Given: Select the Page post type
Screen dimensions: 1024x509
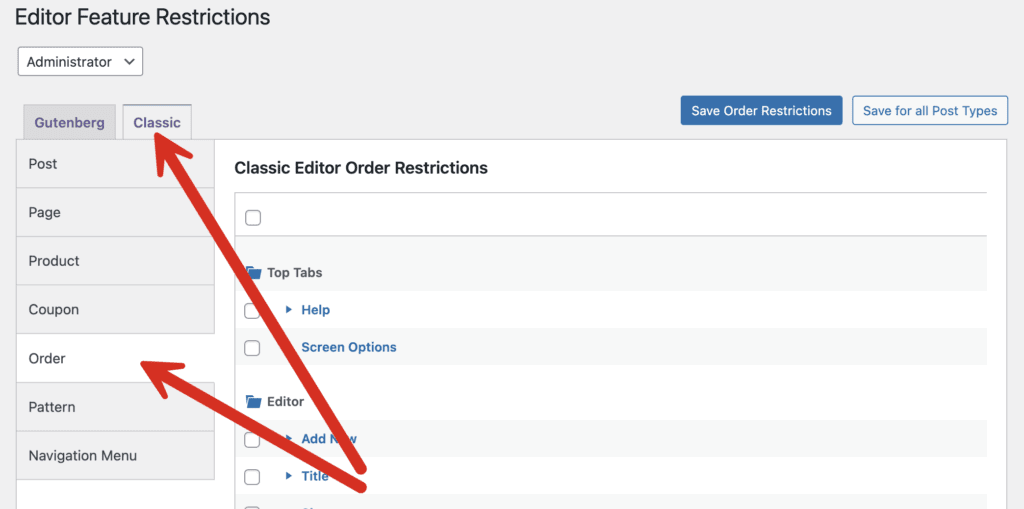Looking at the screenshot, I should tap(116, 212).
